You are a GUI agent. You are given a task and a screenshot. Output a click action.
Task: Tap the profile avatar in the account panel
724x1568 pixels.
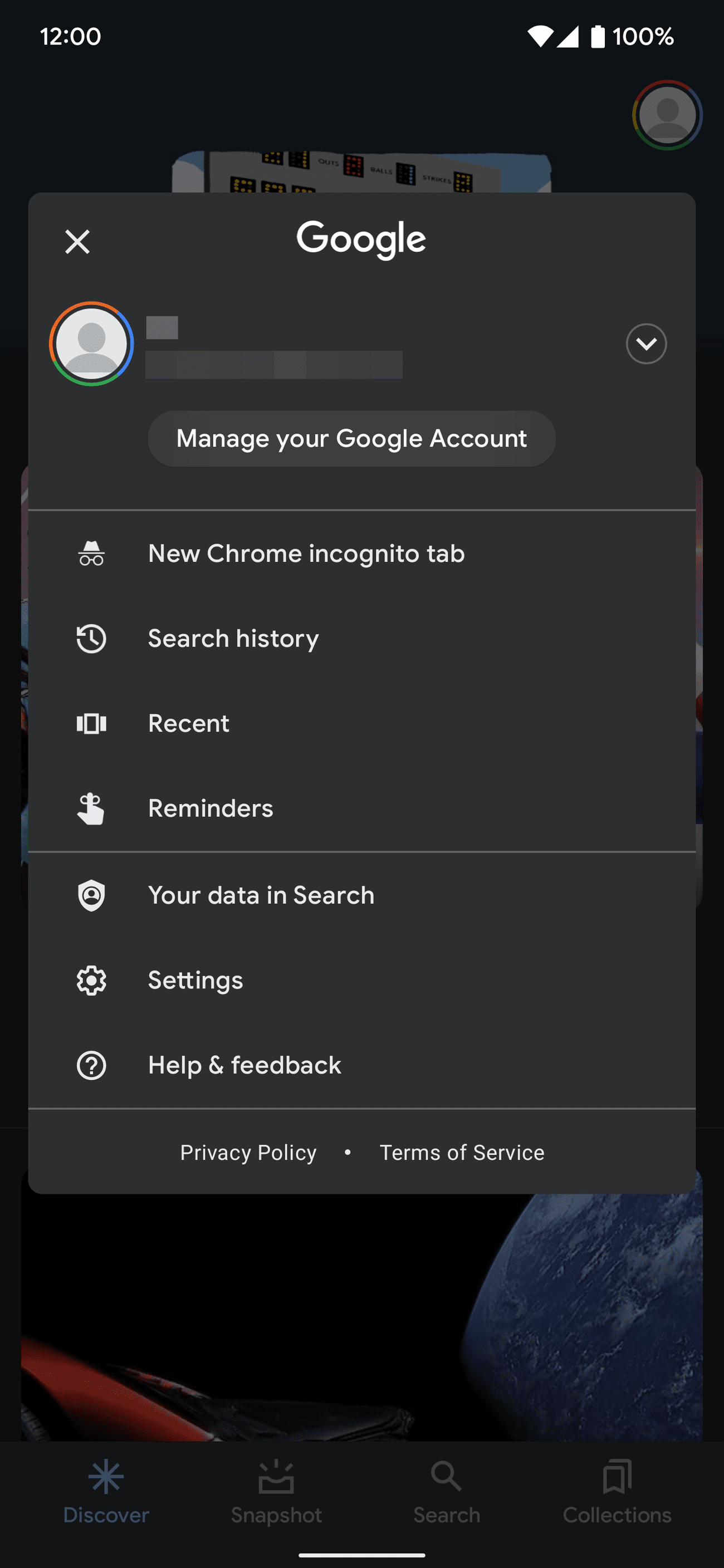[x=91, y=344]
